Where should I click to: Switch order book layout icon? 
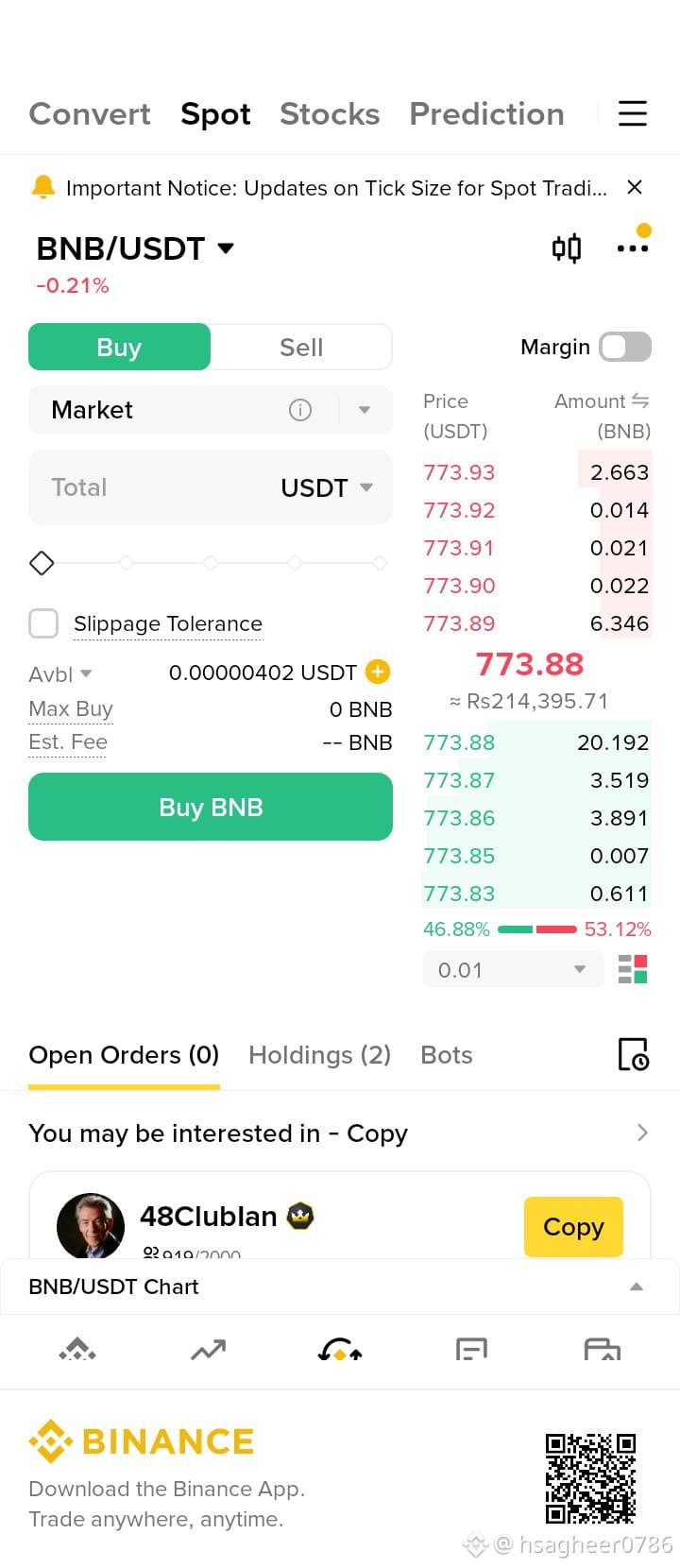coord(633,969)
